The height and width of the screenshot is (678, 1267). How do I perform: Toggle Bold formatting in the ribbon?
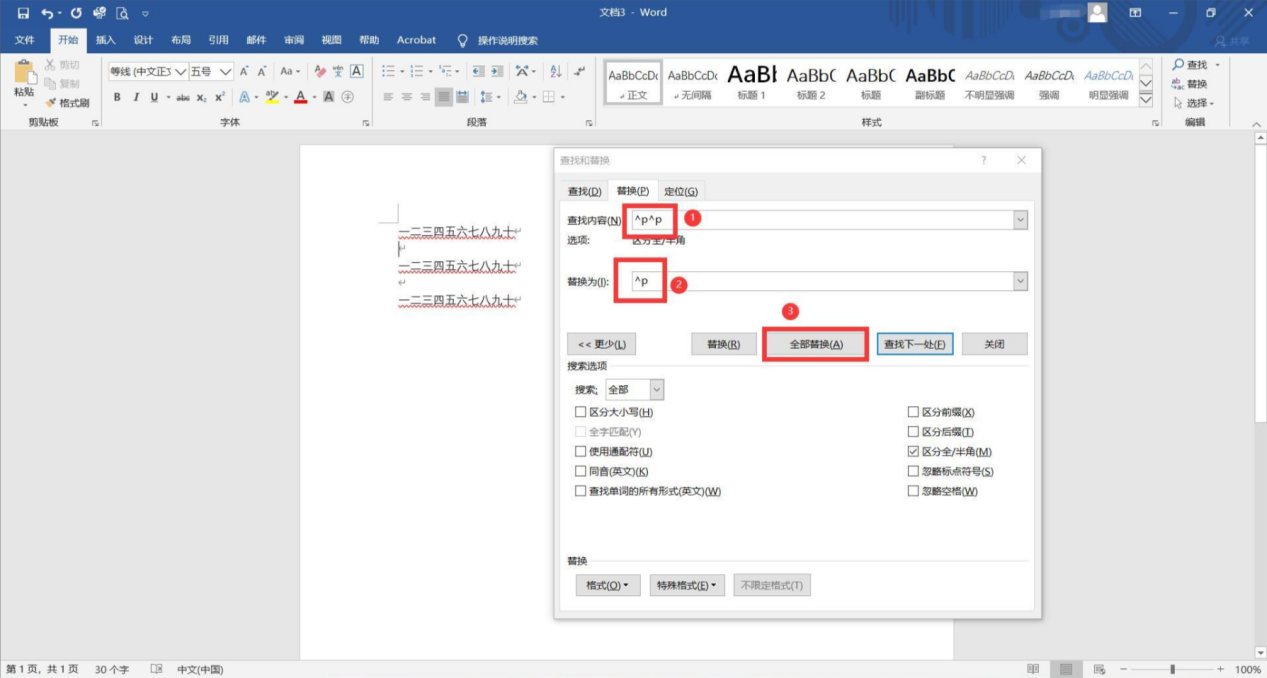[x=117, y=97]
